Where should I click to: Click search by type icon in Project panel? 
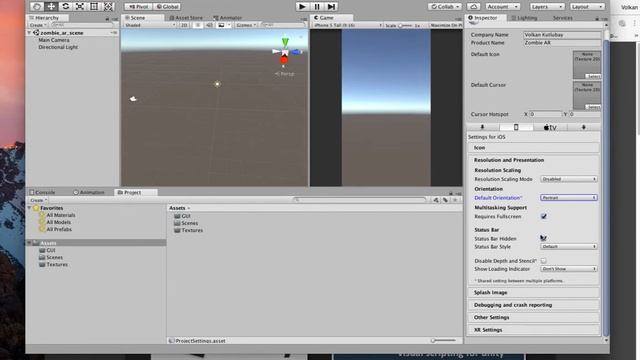point(436,200)
